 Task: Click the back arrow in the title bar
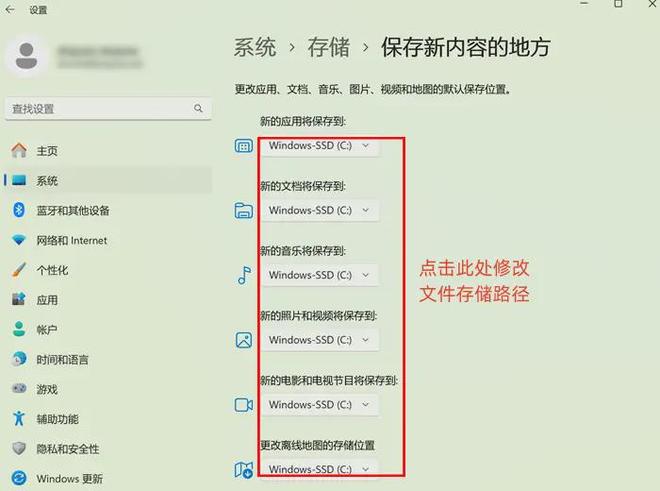(x=12, y=10)
